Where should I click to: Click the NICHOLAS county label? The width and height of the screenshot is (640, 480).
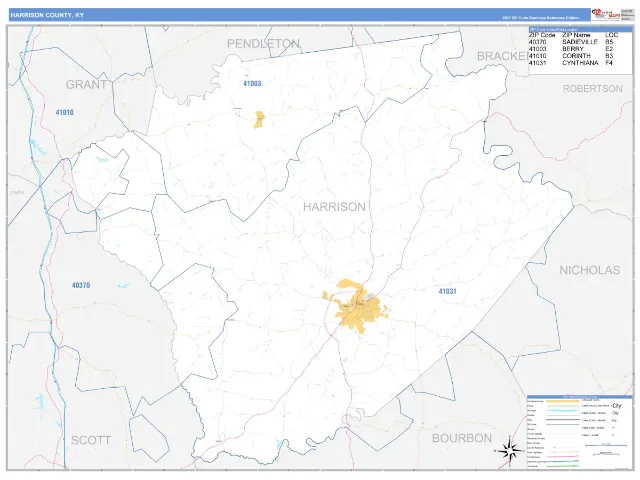pos(590,270)
